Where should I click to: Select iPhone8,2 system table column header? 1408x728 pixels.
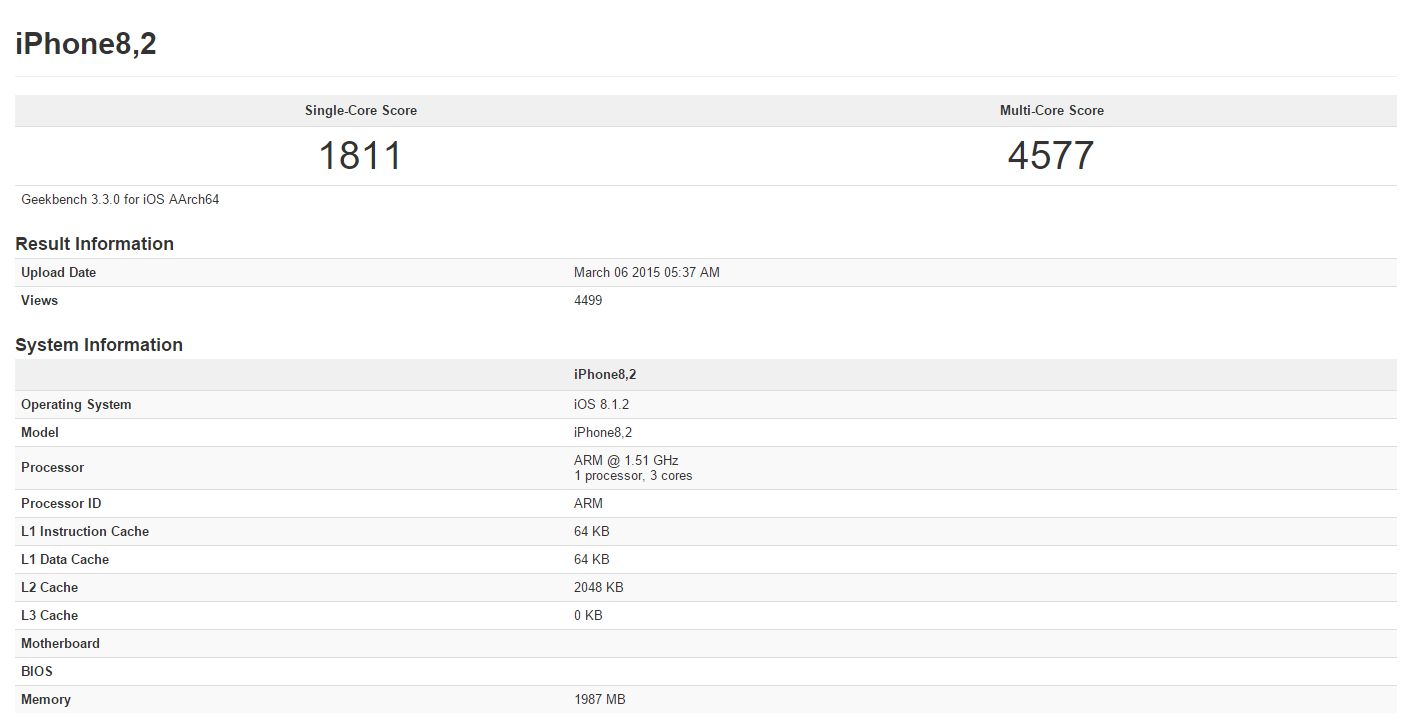[x=605, y=375]
